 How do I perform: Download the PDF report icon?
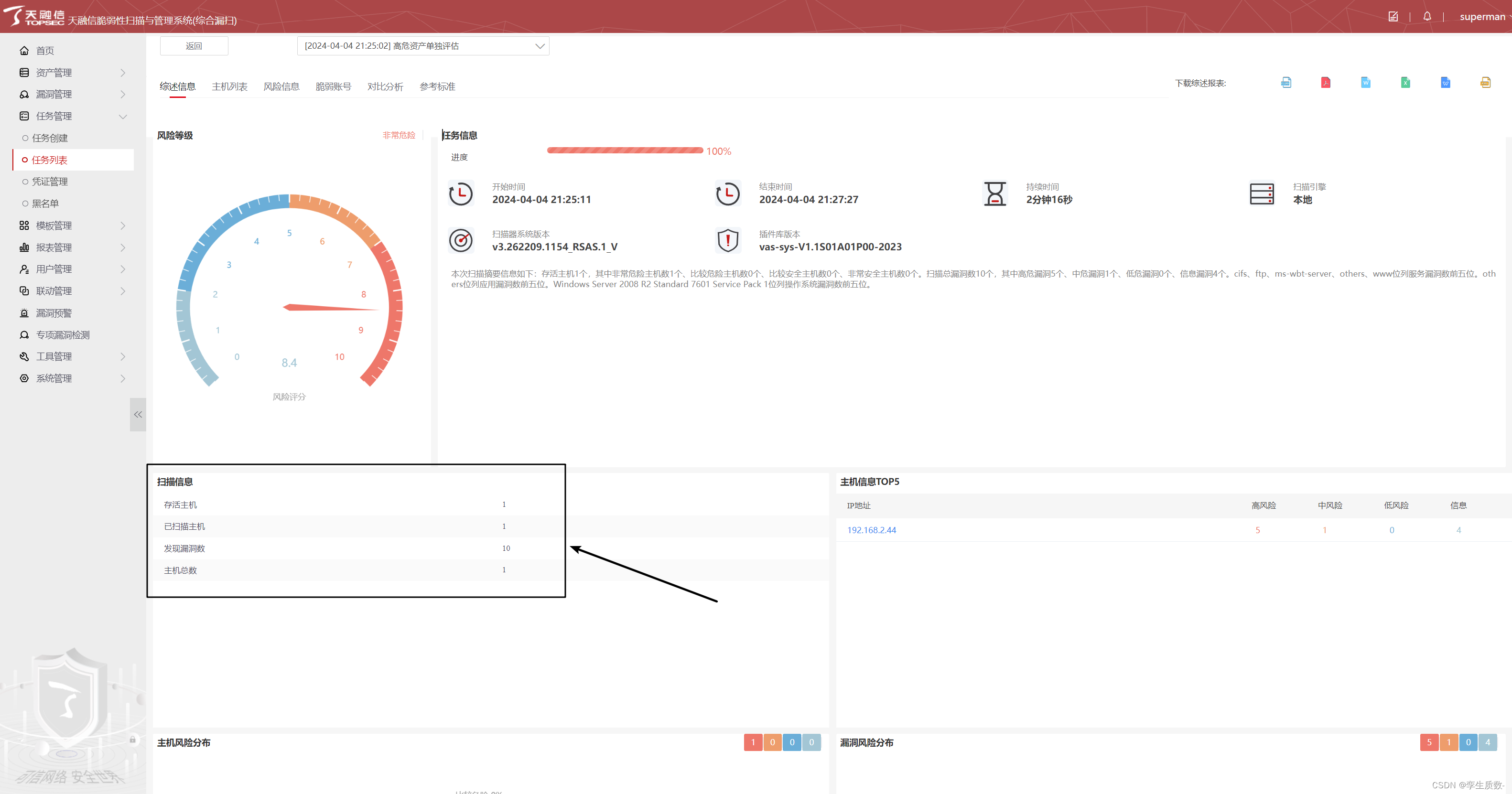(x=1325, y=83)
